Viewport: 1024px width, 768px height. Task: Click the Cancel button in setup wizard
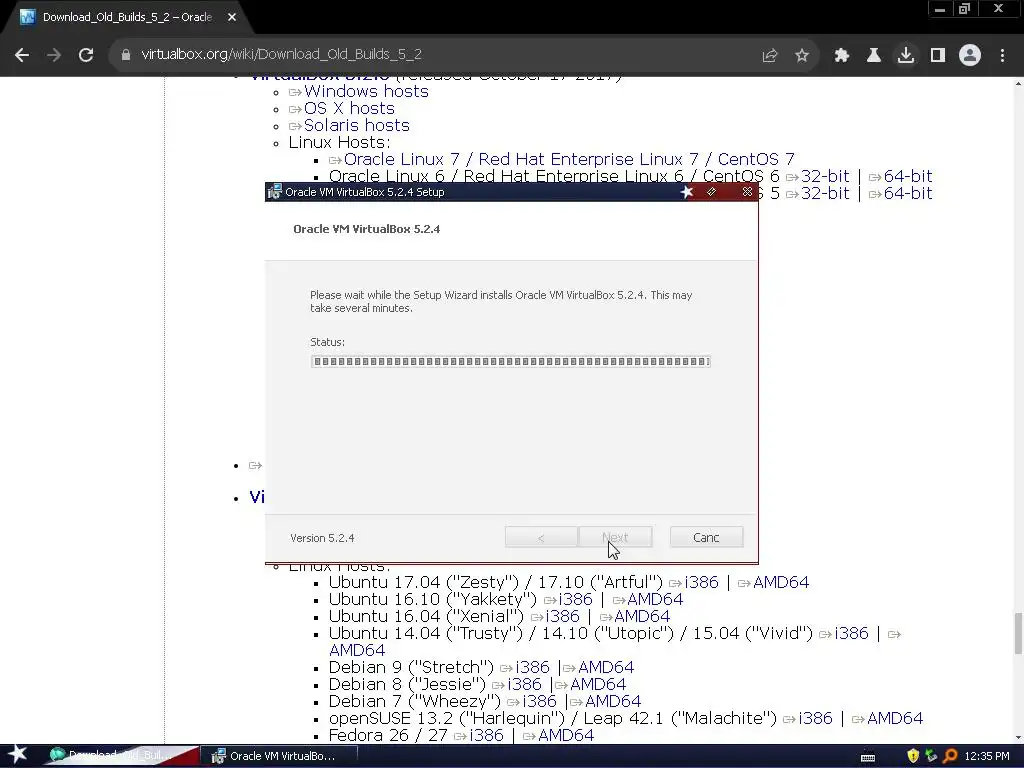(706, 537)
